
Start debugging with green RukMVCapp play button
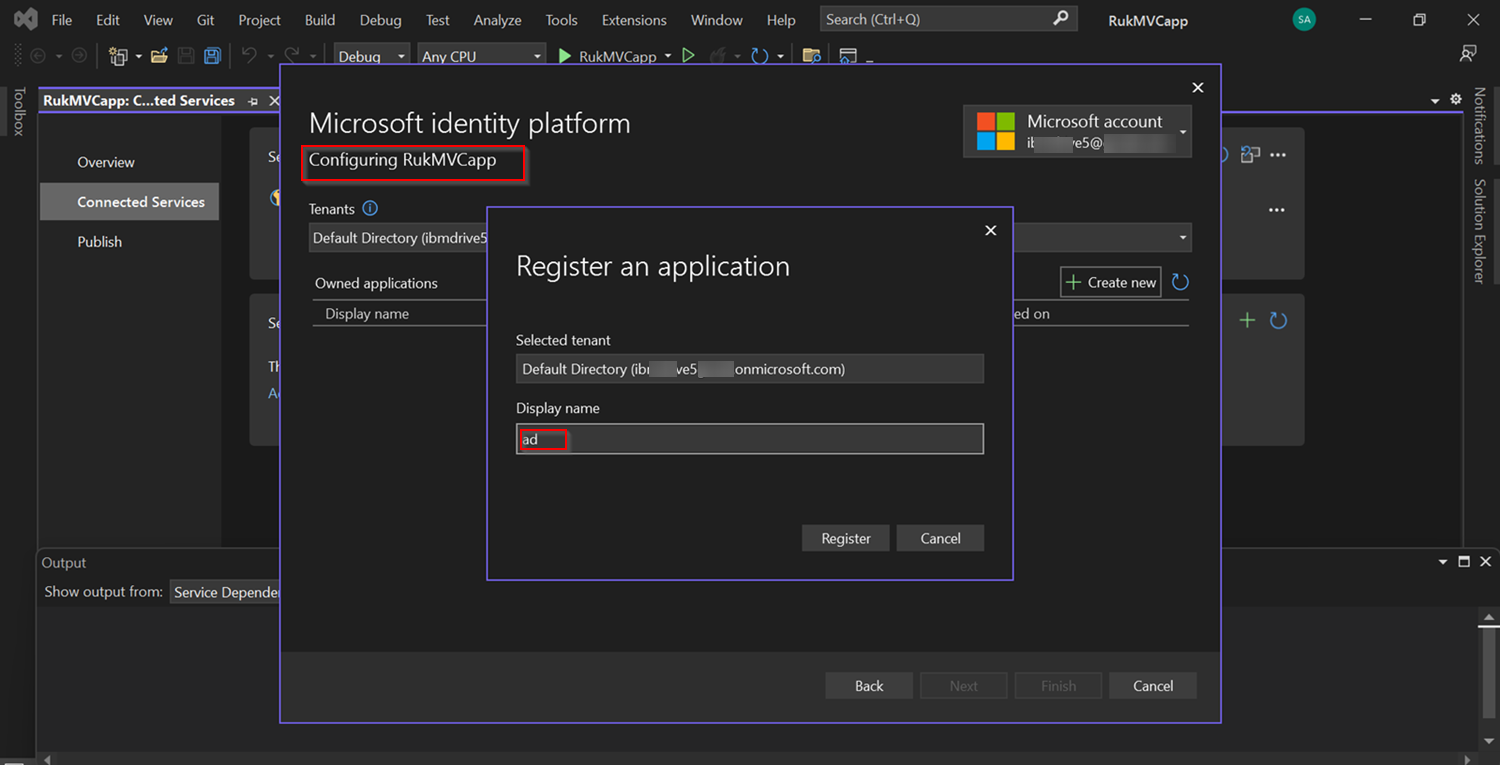pos(608,56)
